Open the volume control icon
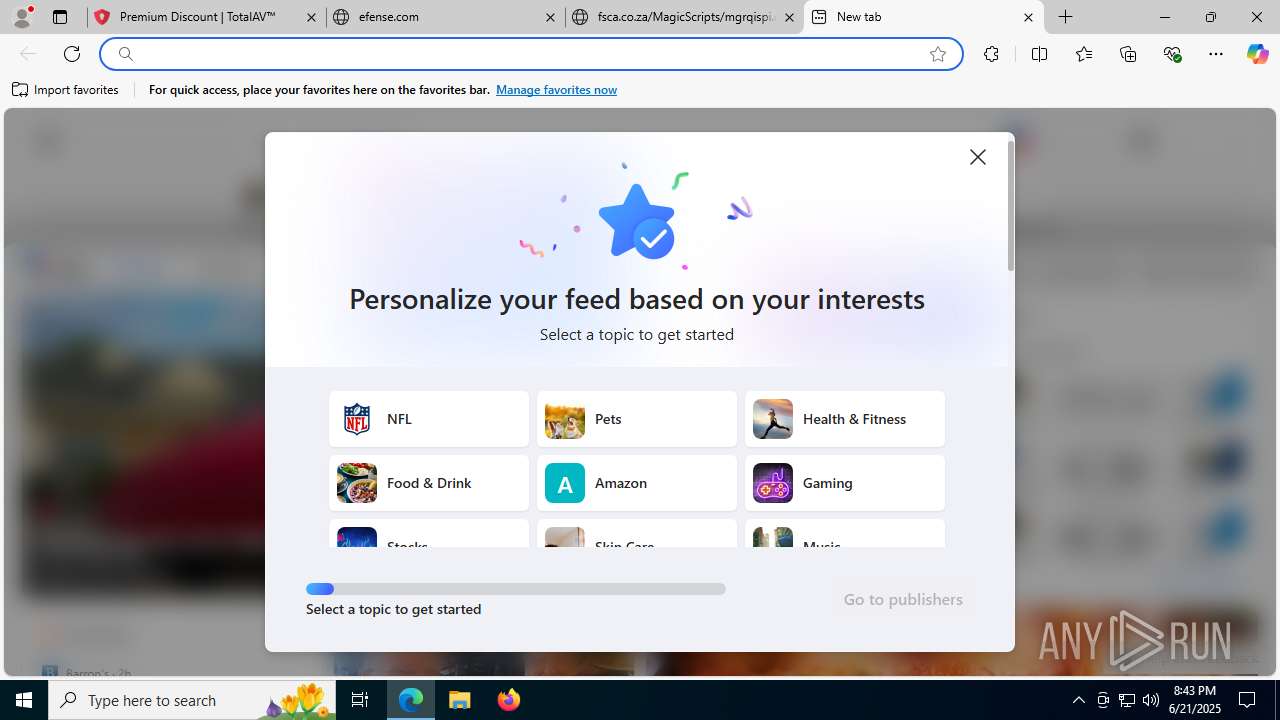The height and width of the screenshot is (720, 1280). click(x=1151, y=700)
